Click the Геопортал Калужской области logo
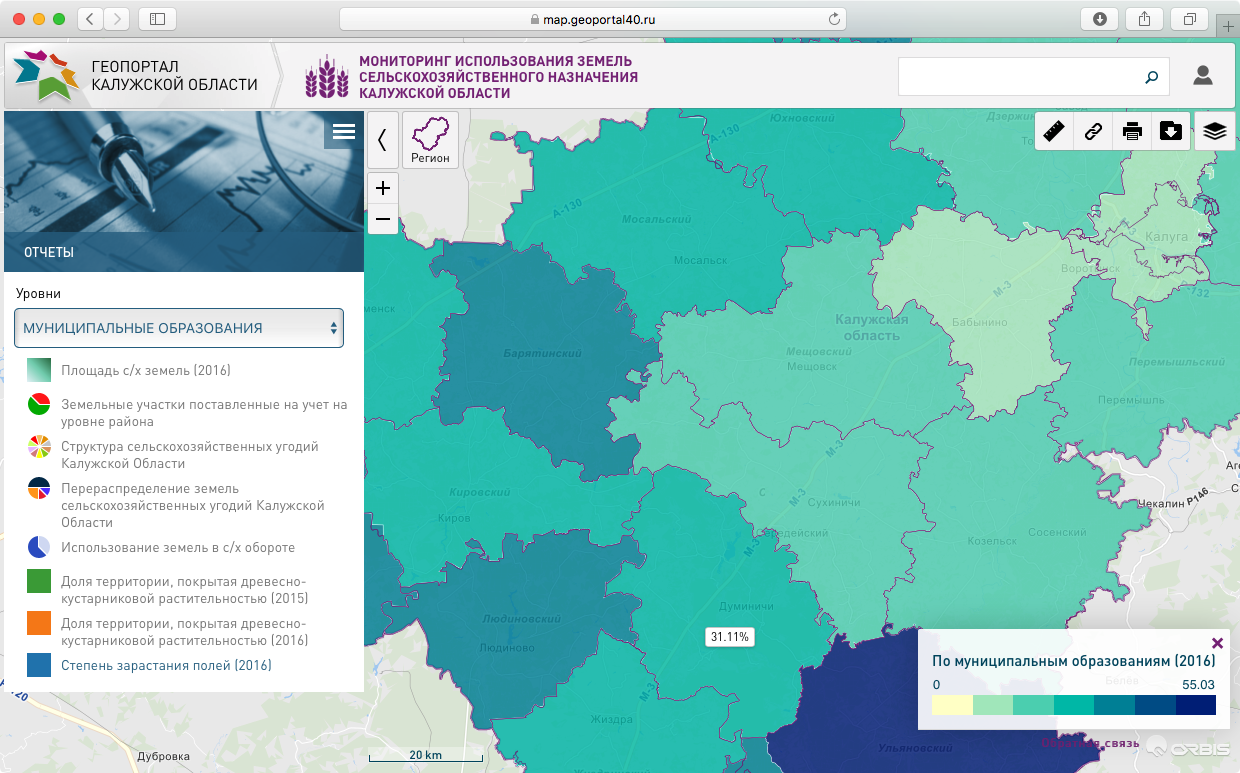This screenshot has height=773, width=1240. 136,76
